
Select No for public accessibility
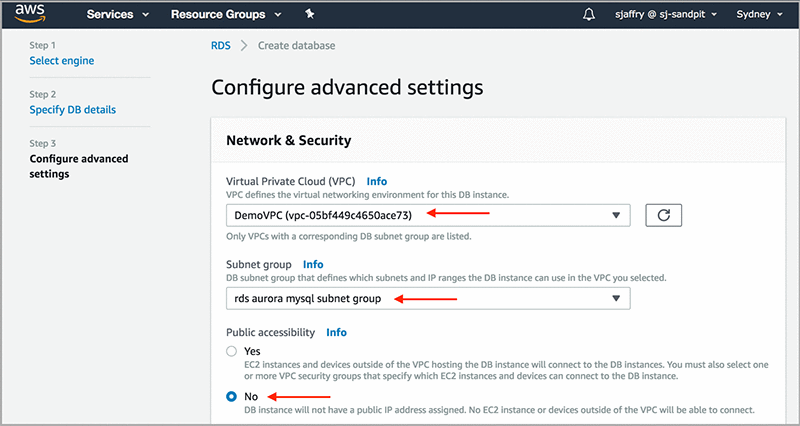tap(232, 396)
